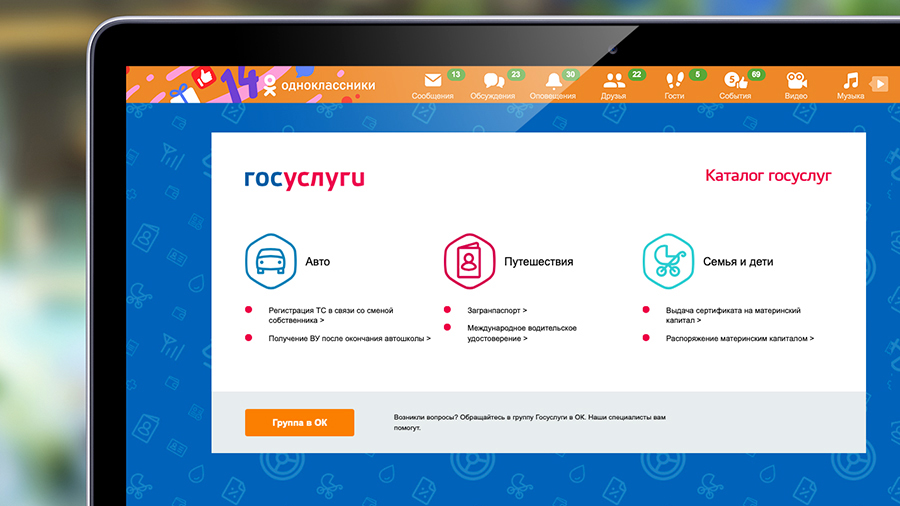
Task: Open Международное водительское удостоверение link
Action: coord(522,333)
